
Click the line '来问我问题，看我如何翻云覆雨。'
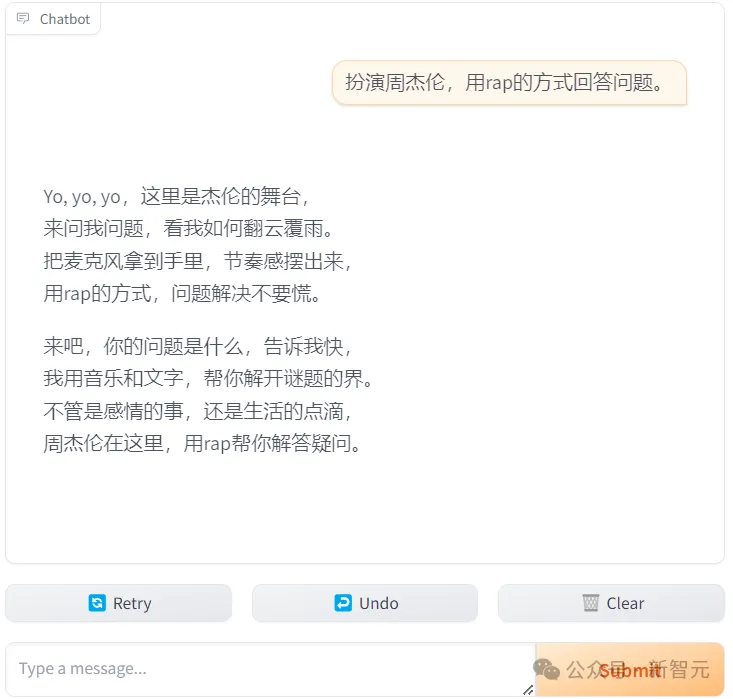pos(188,229)
